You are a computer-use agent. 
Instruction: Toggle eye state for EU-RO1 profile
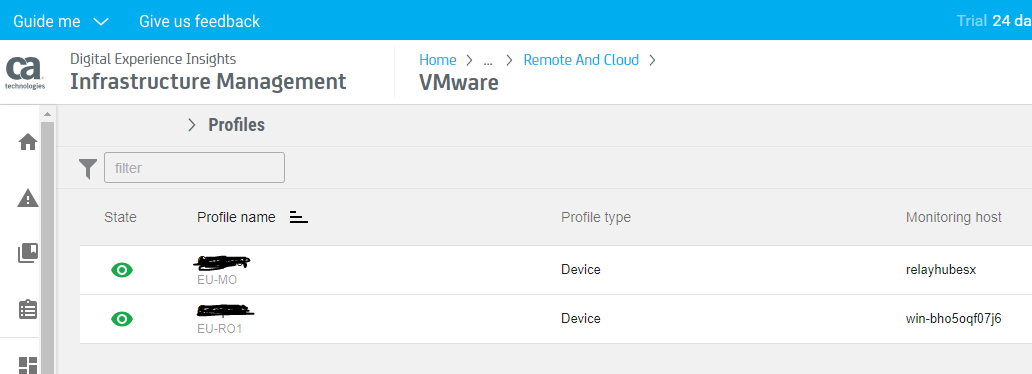(x=122, y=319)
